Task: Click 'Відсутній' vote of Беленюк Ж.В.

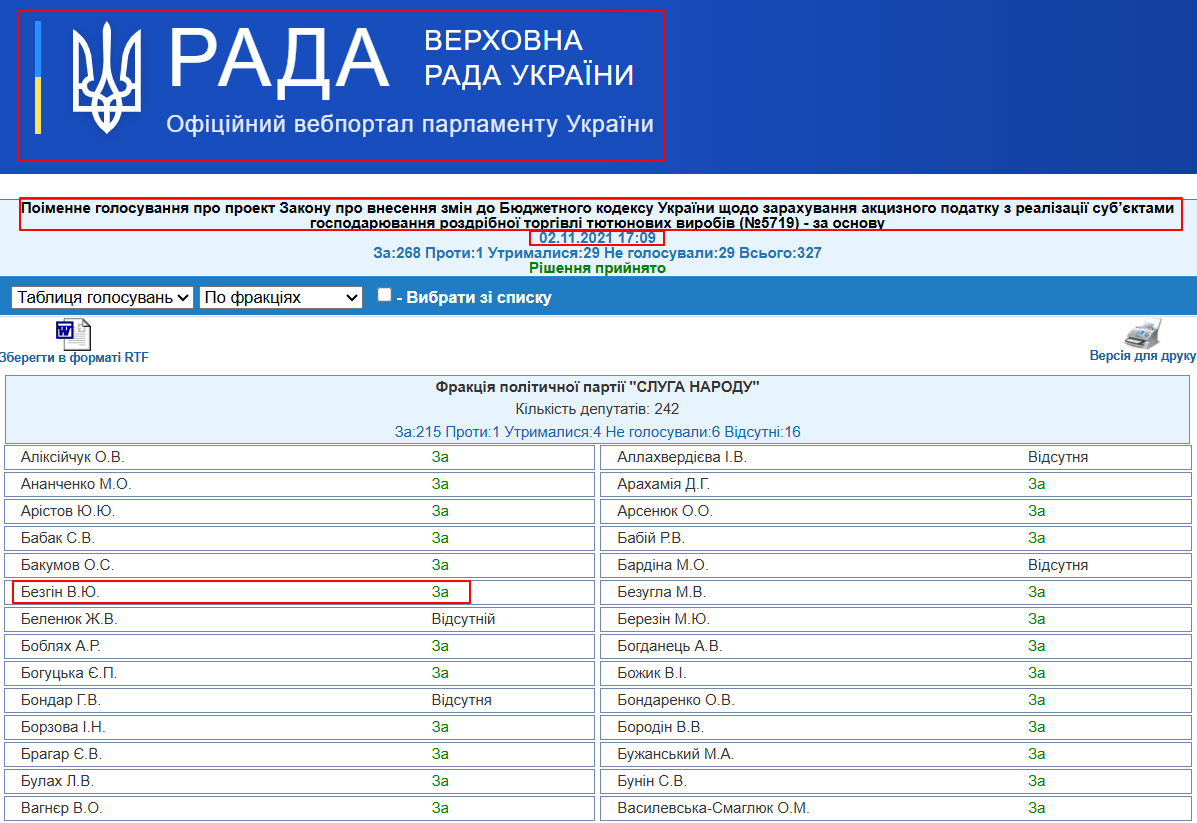Action: 463,619
